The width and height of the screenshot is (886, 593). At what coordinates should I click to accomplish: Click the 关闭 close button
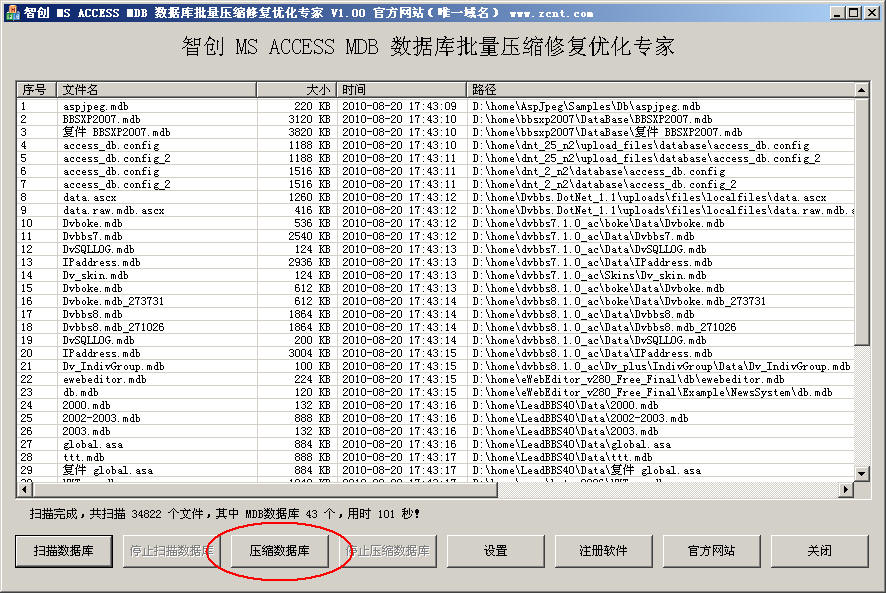click(819, 551)
